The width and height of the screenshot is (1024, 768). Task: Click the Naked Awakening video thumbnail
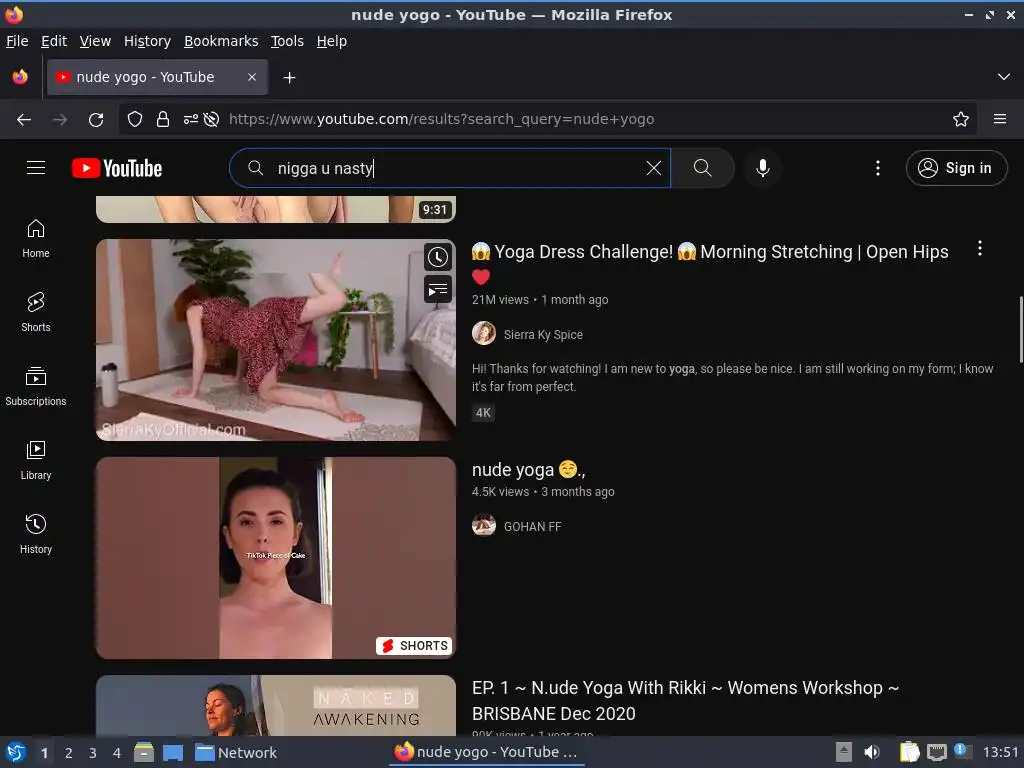pyautogui.click(x=276, y=705)
